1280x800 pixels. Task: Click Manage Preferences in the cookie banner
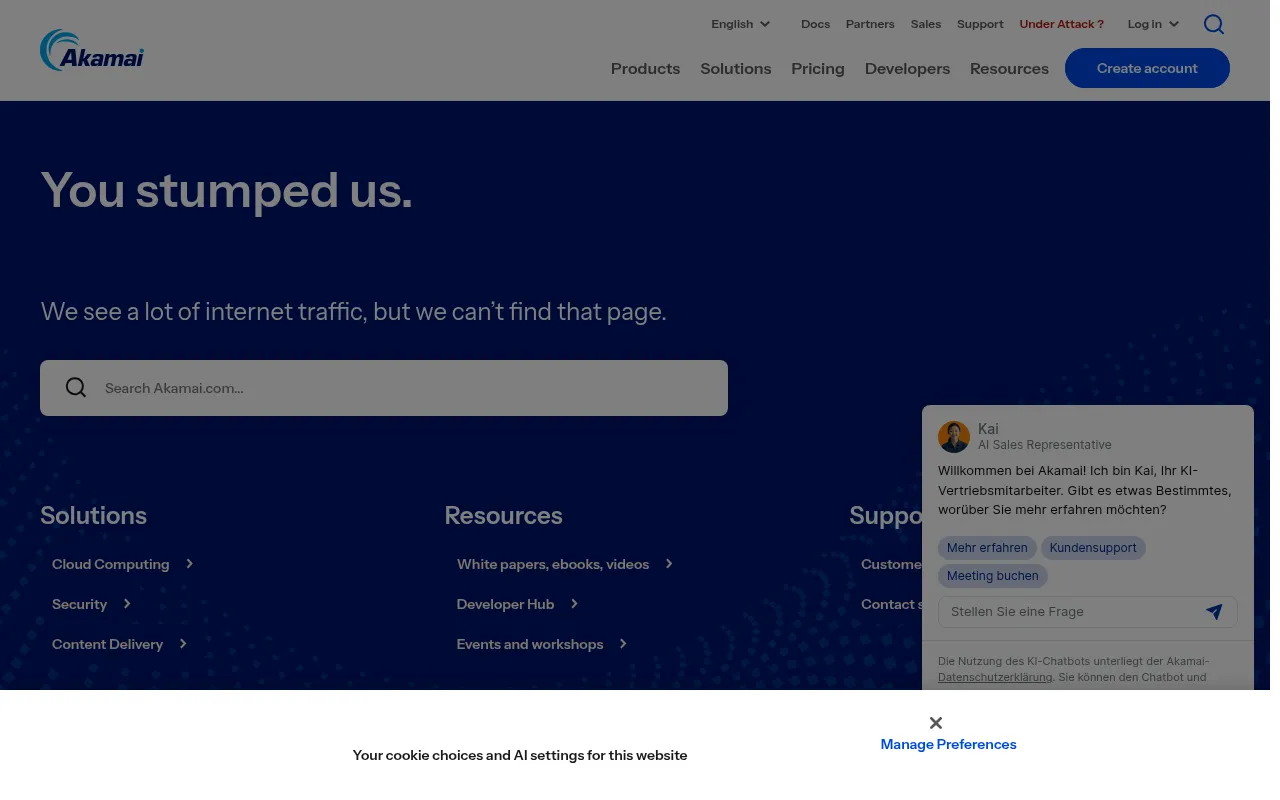[x=948, y=744]
